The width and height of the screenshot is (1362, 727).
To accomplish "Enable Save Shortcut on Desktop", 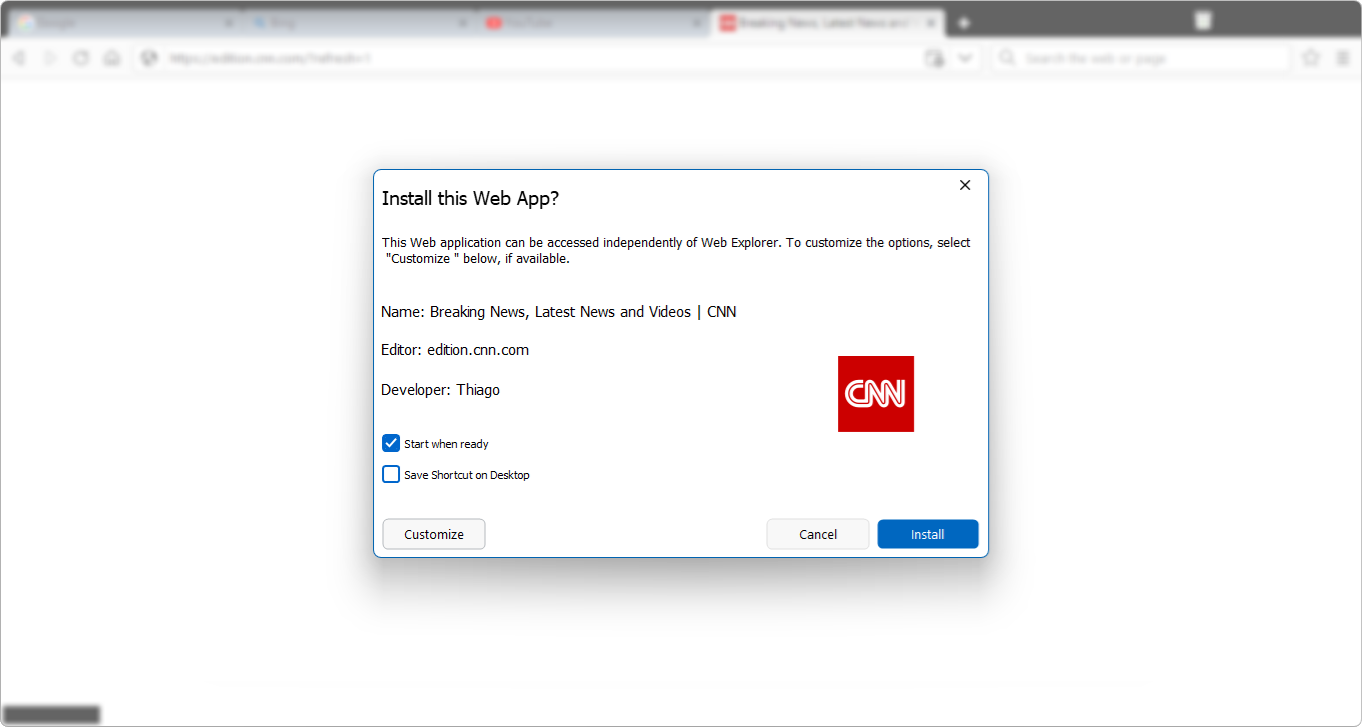I will [x=391, y=474].
